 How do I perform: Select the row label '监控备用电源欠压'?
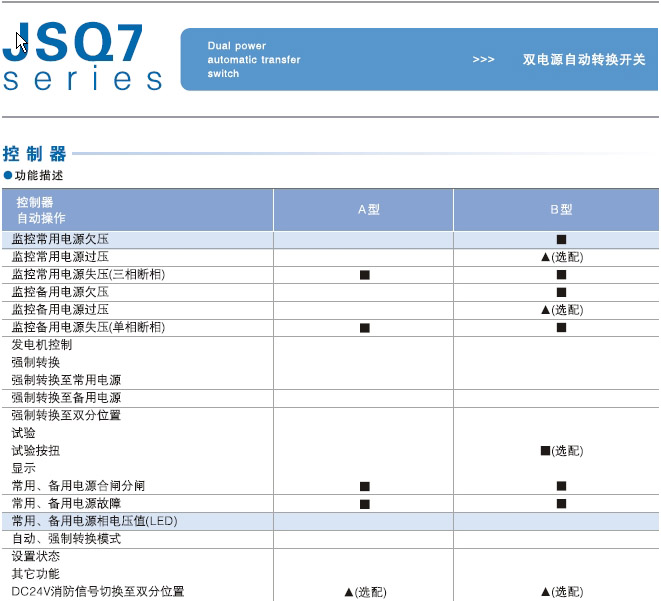[x=60, y=292]
